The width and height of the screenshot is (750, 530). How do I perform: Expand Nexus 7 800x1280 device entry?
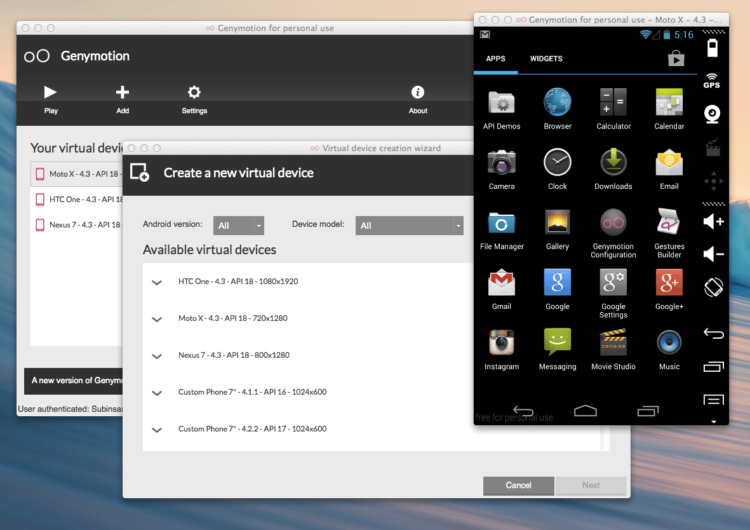(x=156, y=356)
